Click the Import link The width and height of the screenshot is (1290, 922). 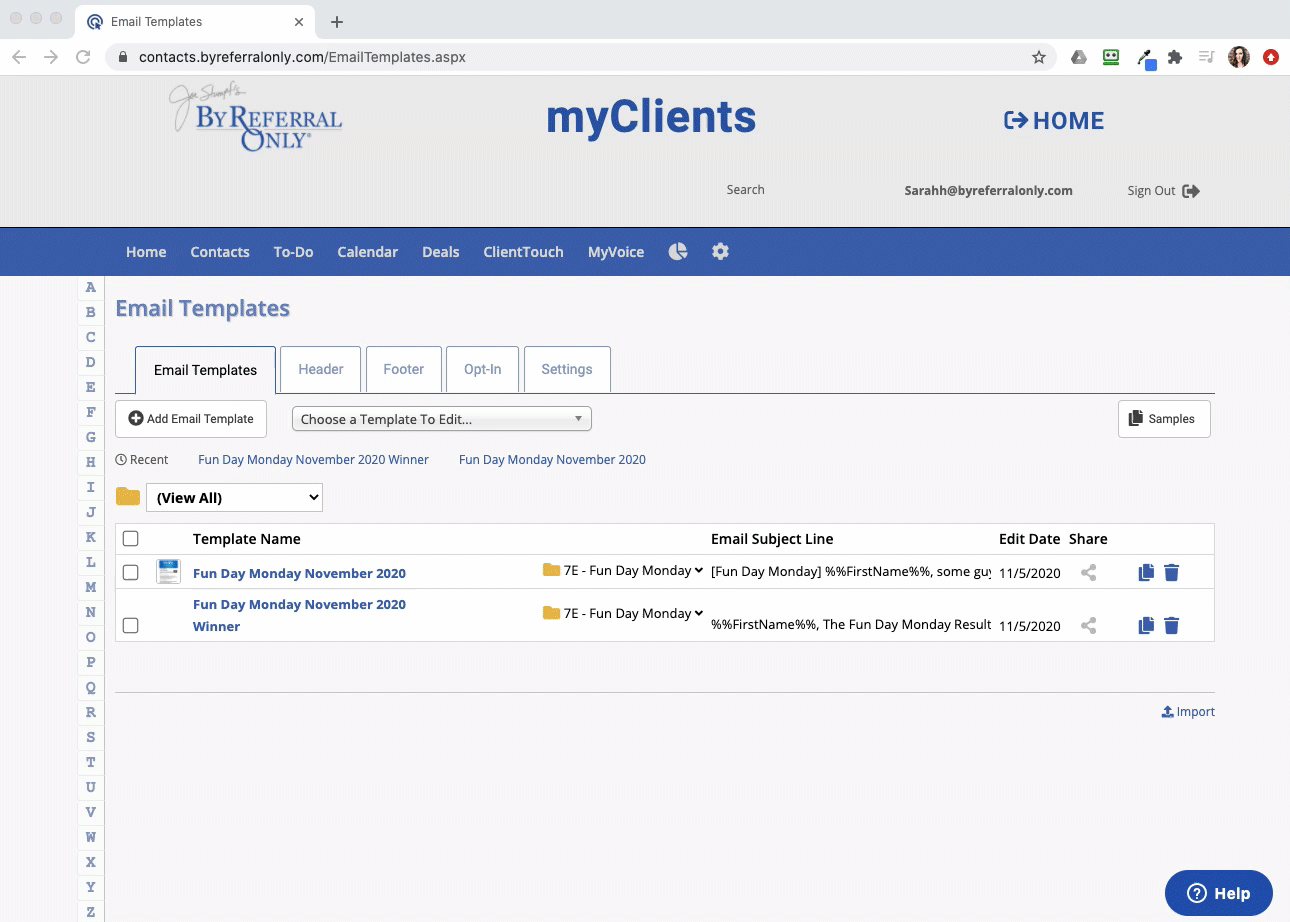point(1188,712)
